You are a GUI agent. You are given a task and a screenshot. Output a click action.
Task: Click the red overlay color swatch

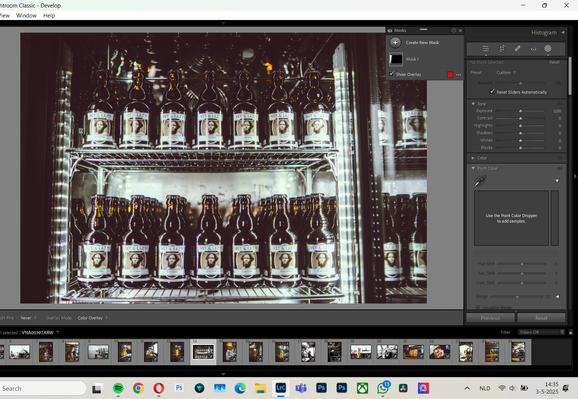[x=450, y=75]
